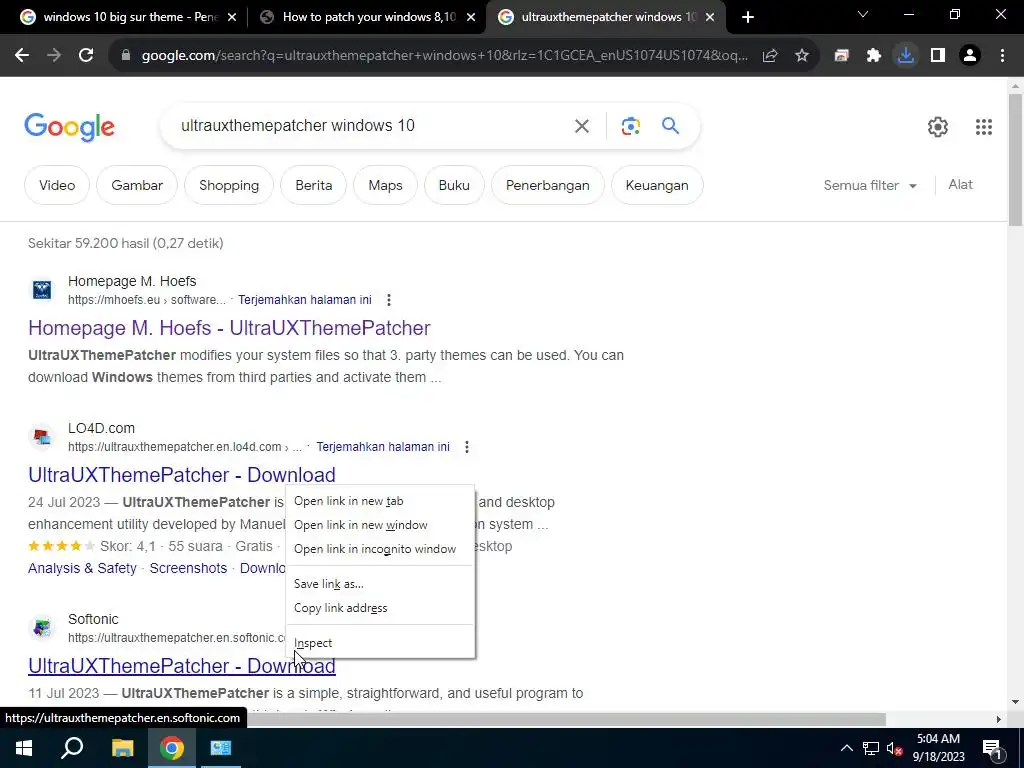Click the horizontal page scrollbar
Viewport: 1024px width, 768px height.
click(565, 719)
